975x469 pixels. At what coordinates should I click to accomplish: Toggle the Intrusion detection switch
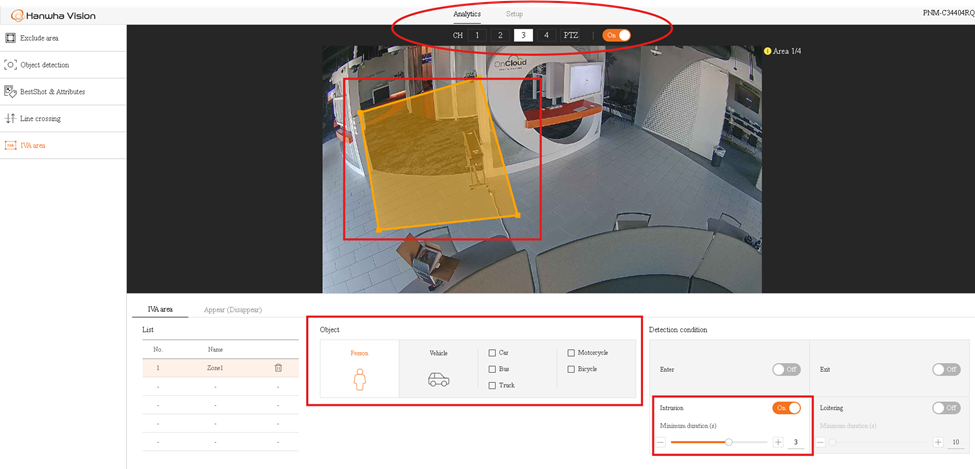point(786,408)
